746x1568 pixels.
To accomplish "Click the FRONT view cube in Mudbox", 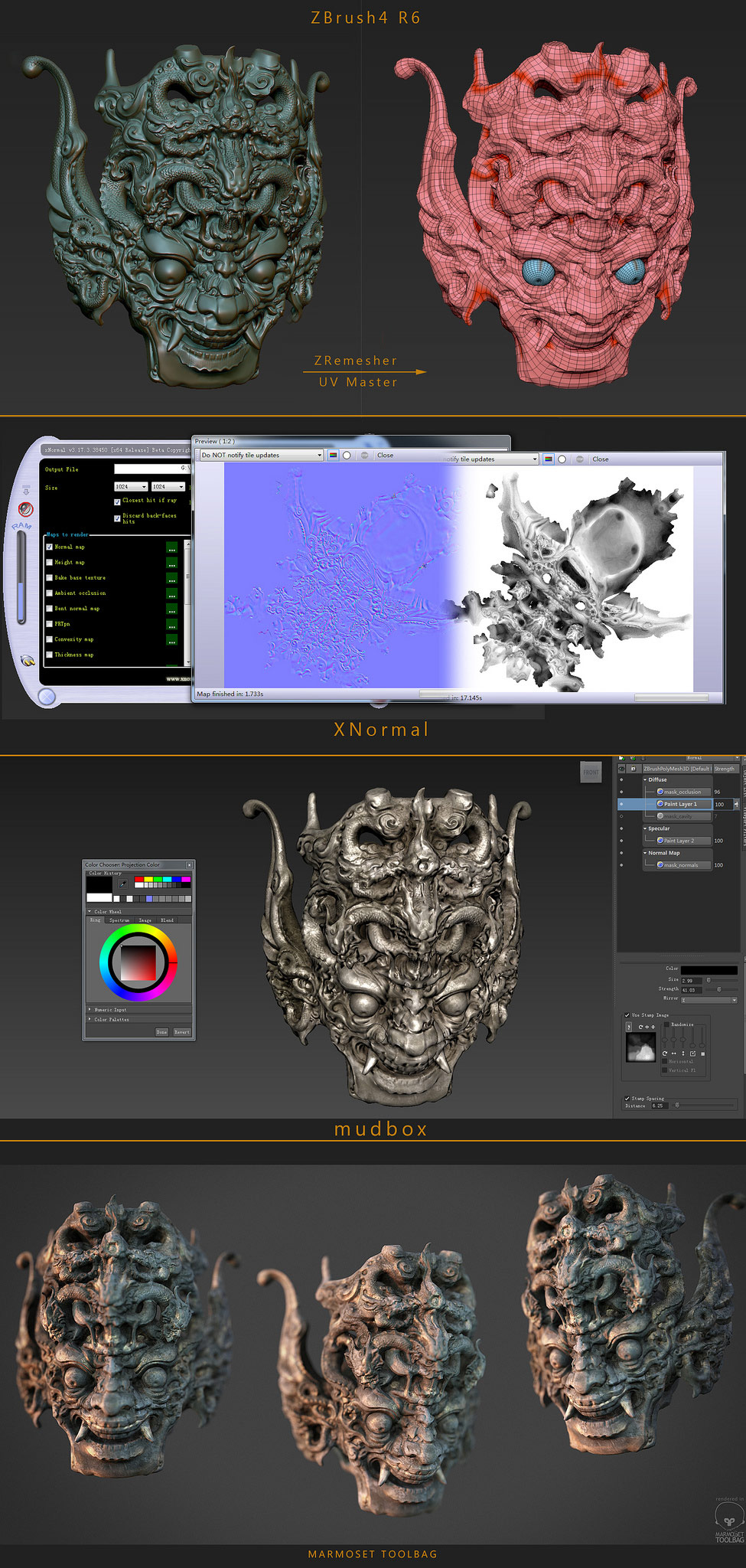I will (x=591, y=772).
